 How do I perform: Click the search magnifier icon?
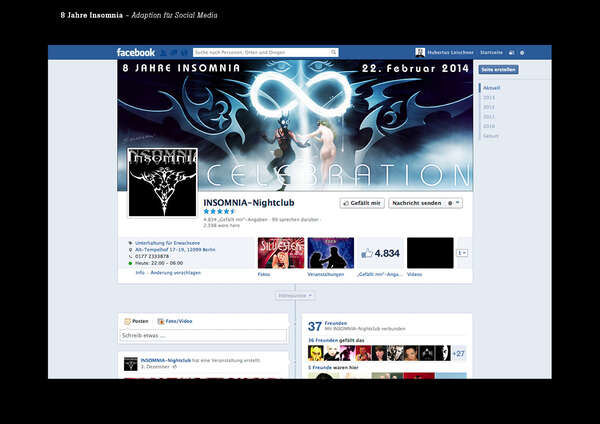[334, 52]
